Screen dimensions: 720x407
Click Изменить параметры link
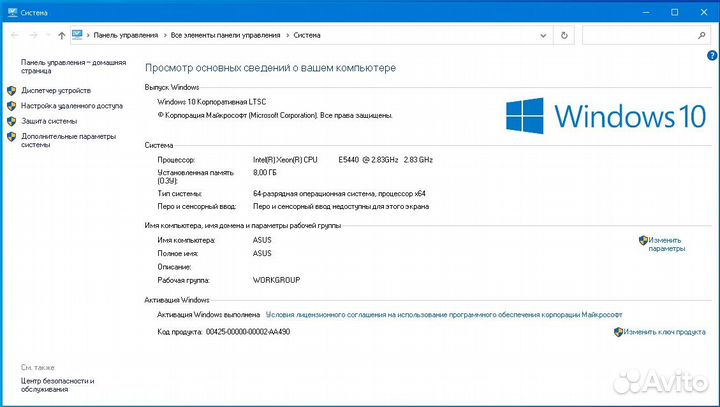(x=666, y=244)
